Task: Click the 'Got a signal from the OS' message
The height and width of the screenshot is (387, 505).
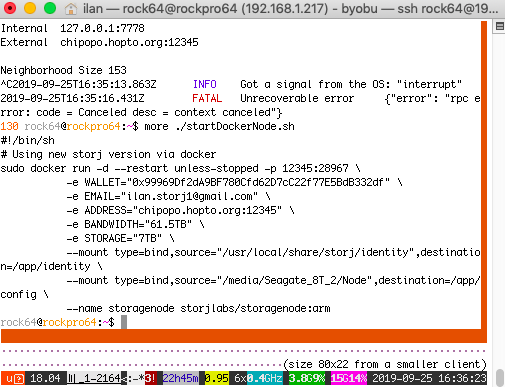Action: point(351,84)
